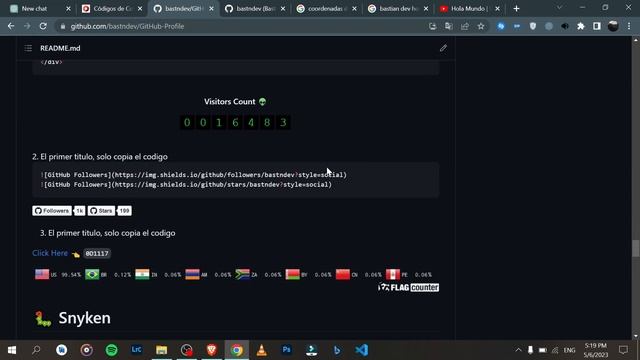Reload the GitHub page
The height and width of the screenshot is (360, 640).
[43, 26]
